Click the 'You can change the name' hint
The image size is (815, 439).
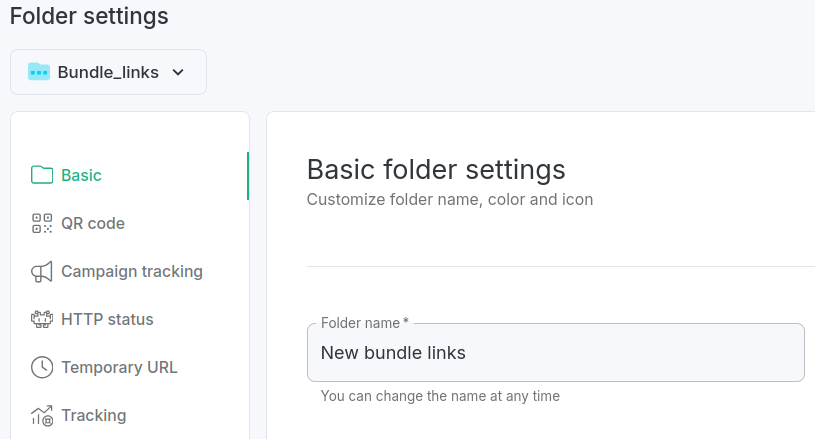pos(440,396)
